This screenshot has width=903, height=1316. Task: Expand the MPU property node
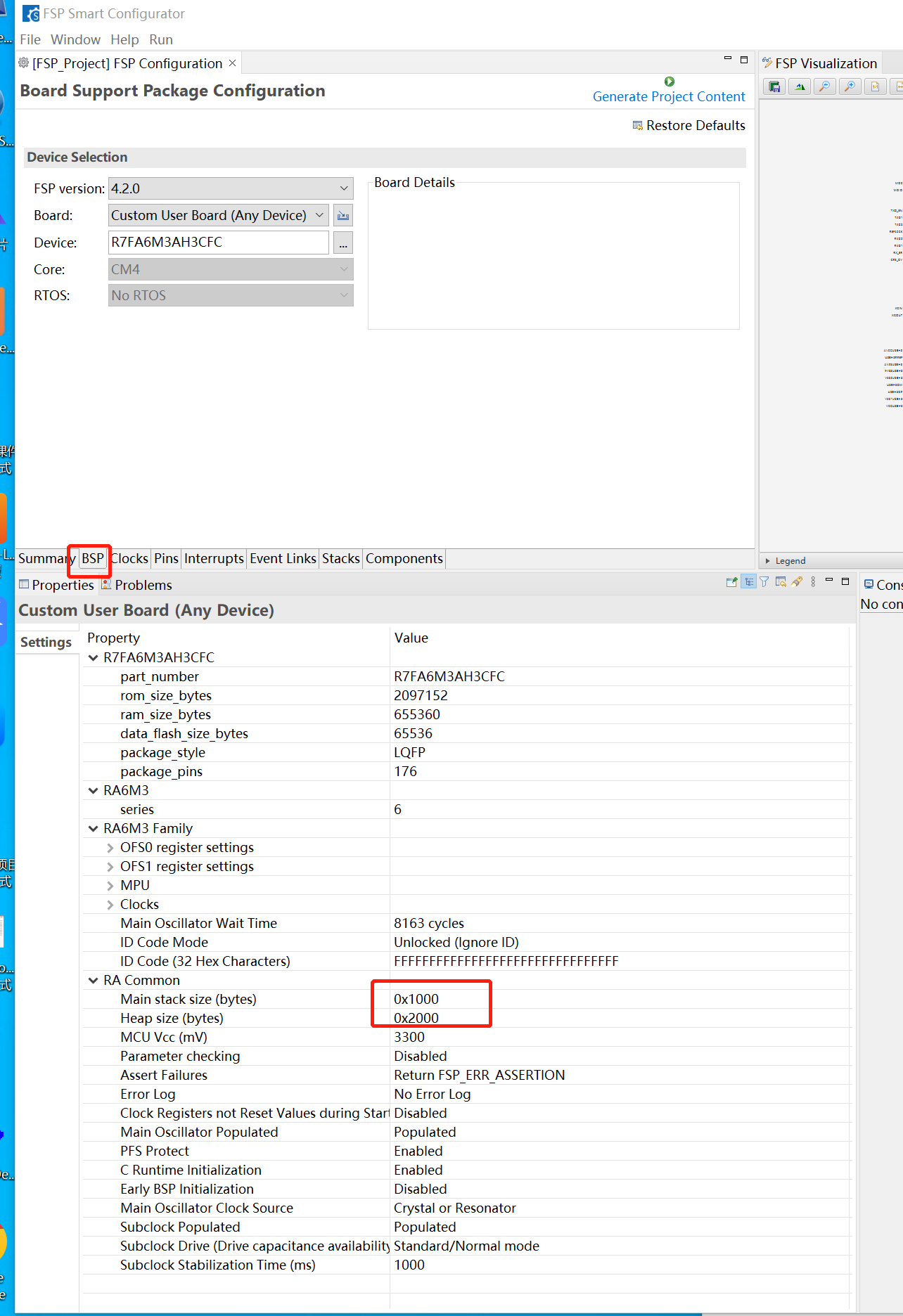[110, 886]
